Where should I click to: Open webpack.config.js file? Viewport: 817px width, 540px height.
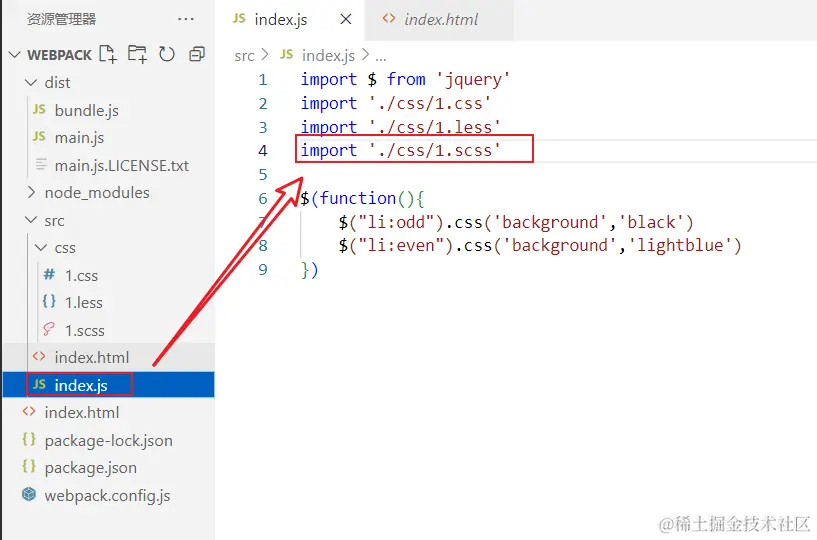click(x=107, y=496)
